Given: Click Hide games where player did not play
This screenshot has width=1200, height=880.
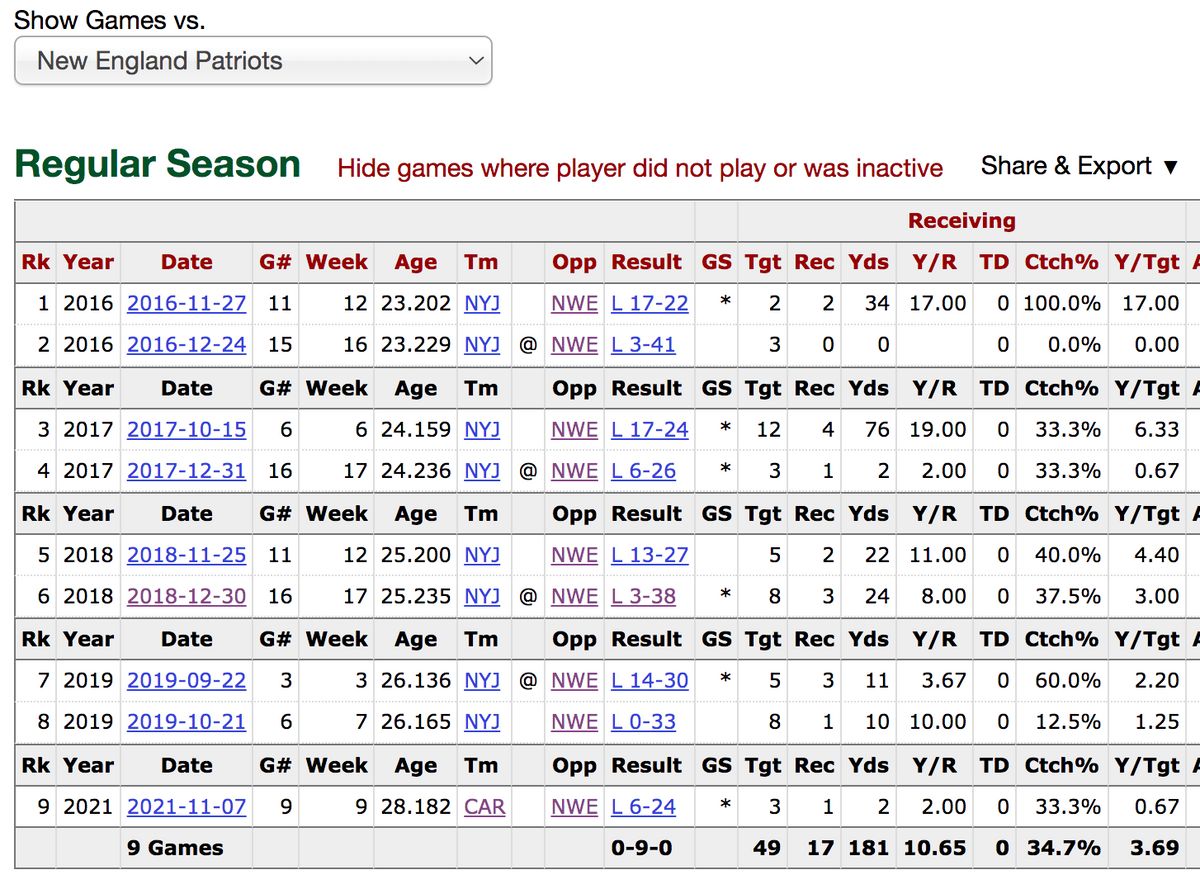Looking at the screenshot, I should pyautogui.click(x=640, y=168).
